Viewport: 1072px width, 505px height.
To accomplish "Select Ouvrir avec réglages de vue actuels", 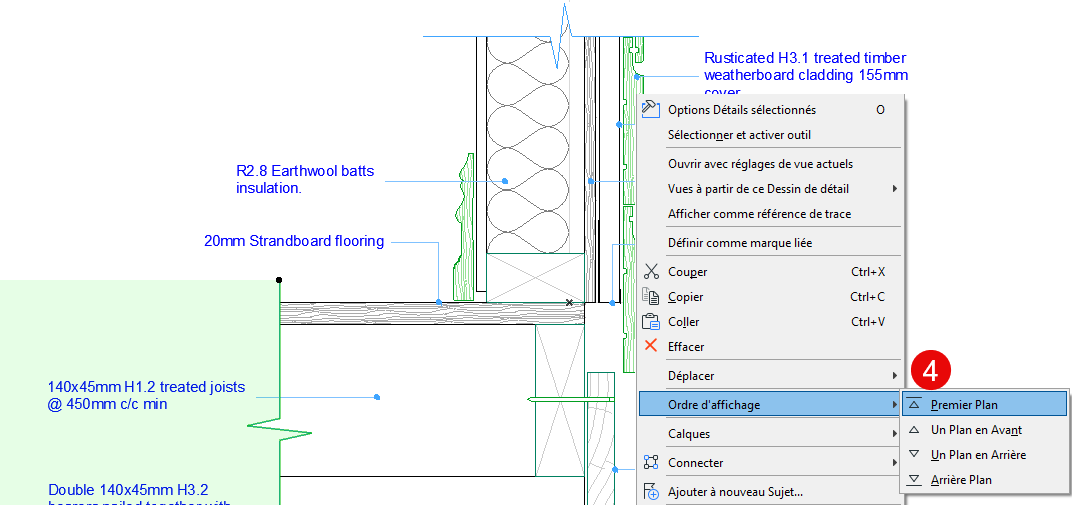I will (770, 164).
